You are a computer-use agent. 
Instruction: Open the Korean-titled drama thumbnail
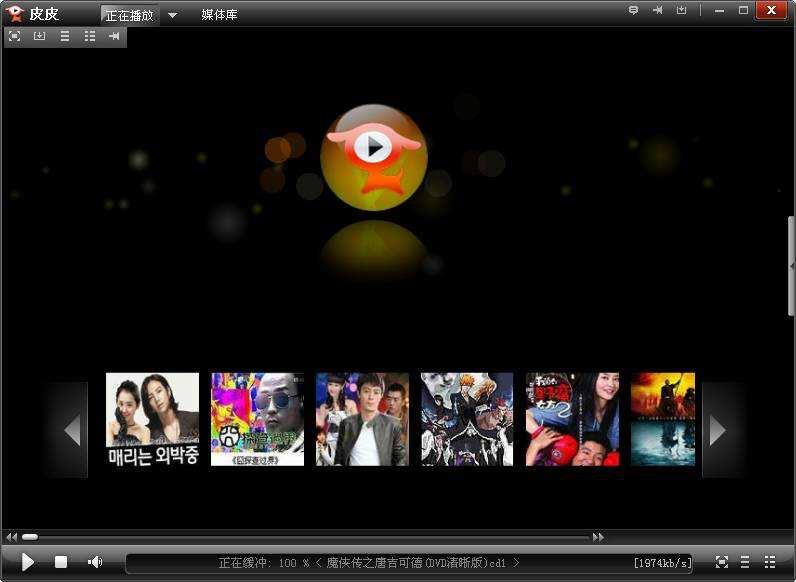tap(152, 419)
